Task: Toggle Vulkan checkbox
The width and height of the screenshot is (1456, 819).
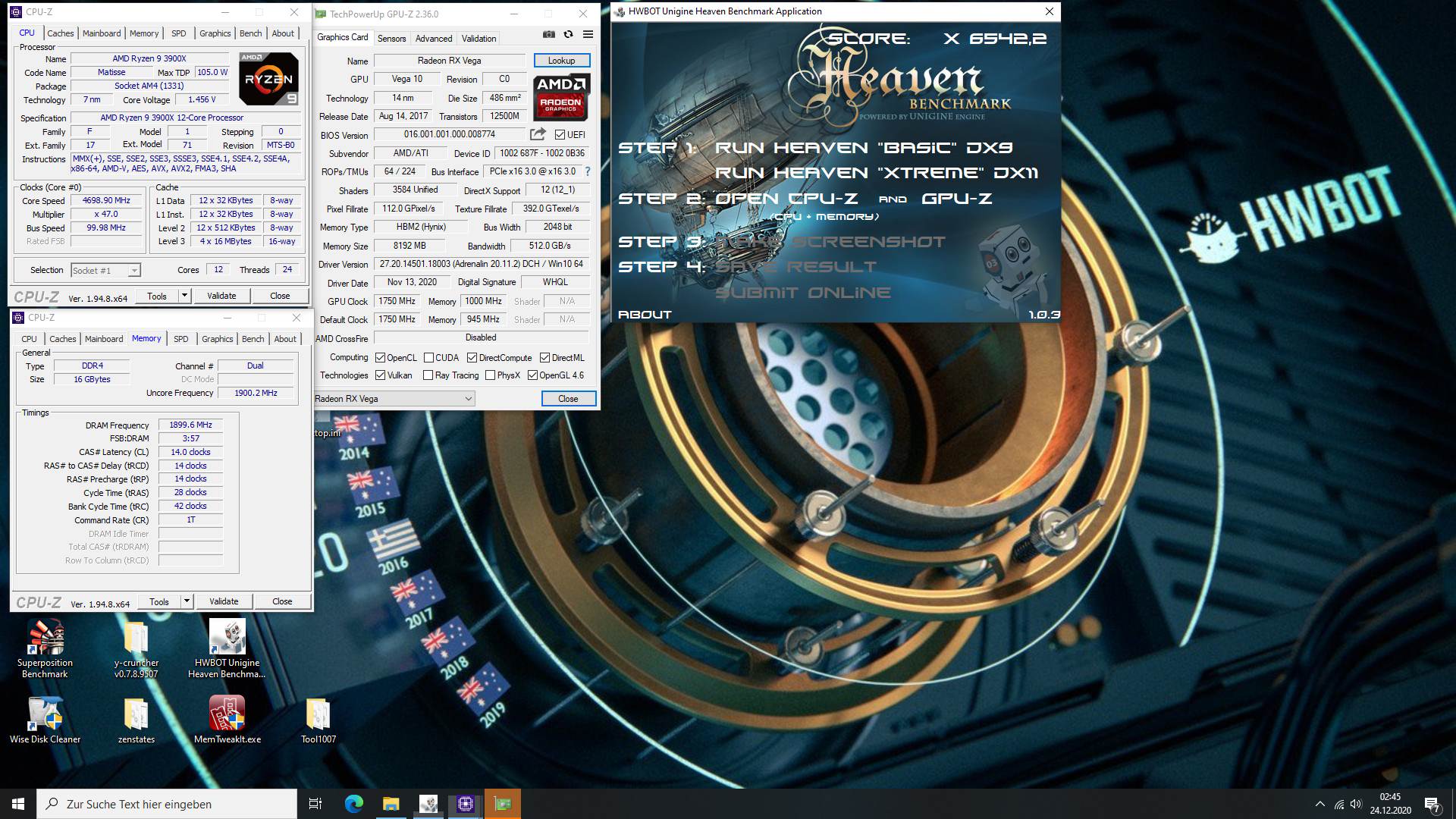Action: click(x=380, y=375)
